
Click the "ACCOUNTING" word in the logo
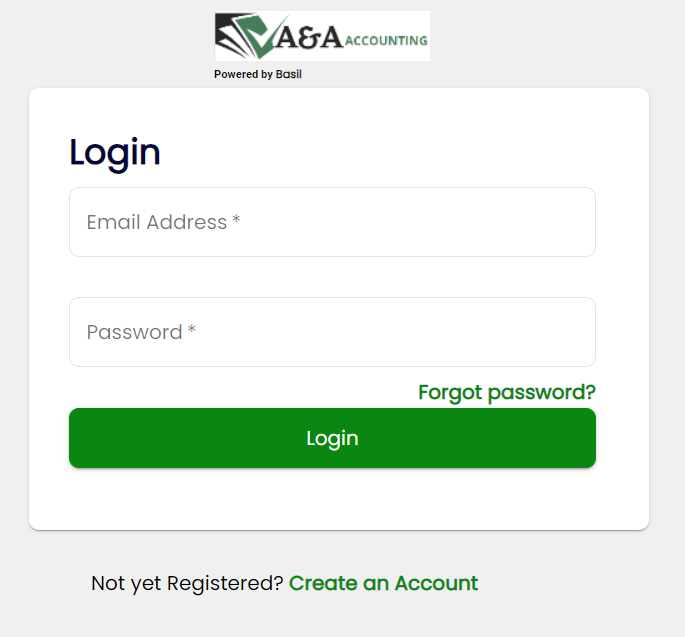[x=387, y=41]
